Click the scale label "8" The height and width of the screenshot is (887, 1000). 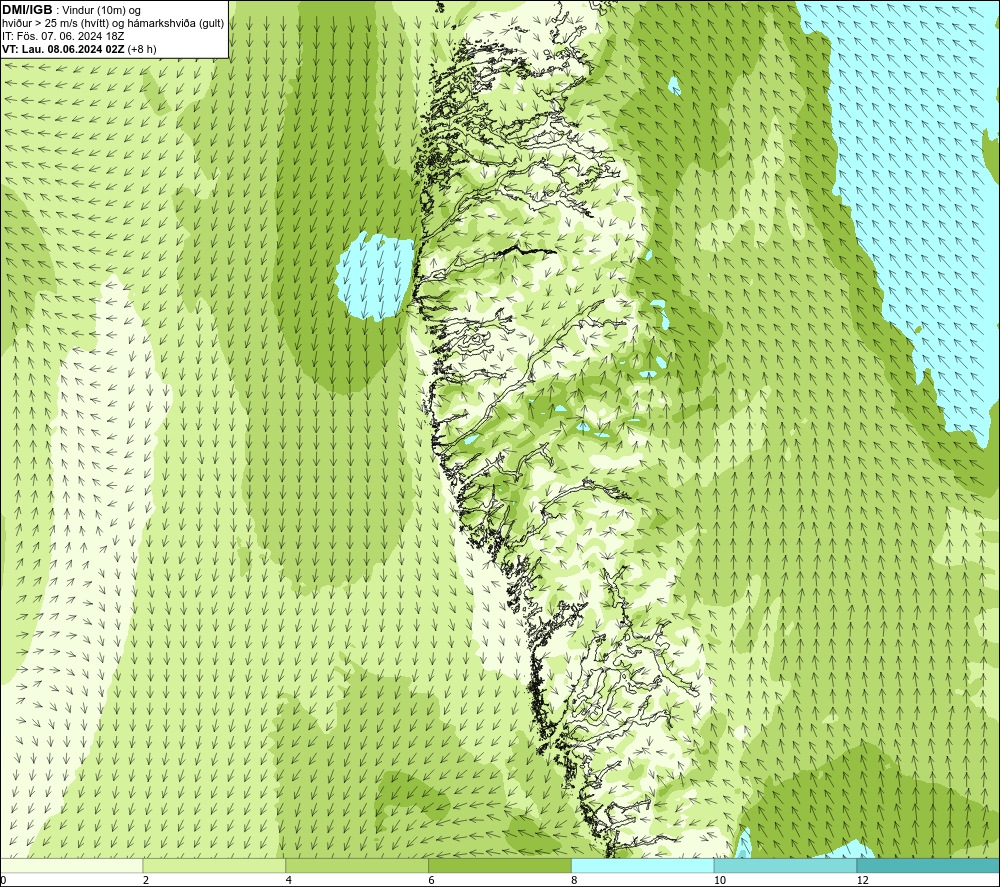tap(575, 880)
